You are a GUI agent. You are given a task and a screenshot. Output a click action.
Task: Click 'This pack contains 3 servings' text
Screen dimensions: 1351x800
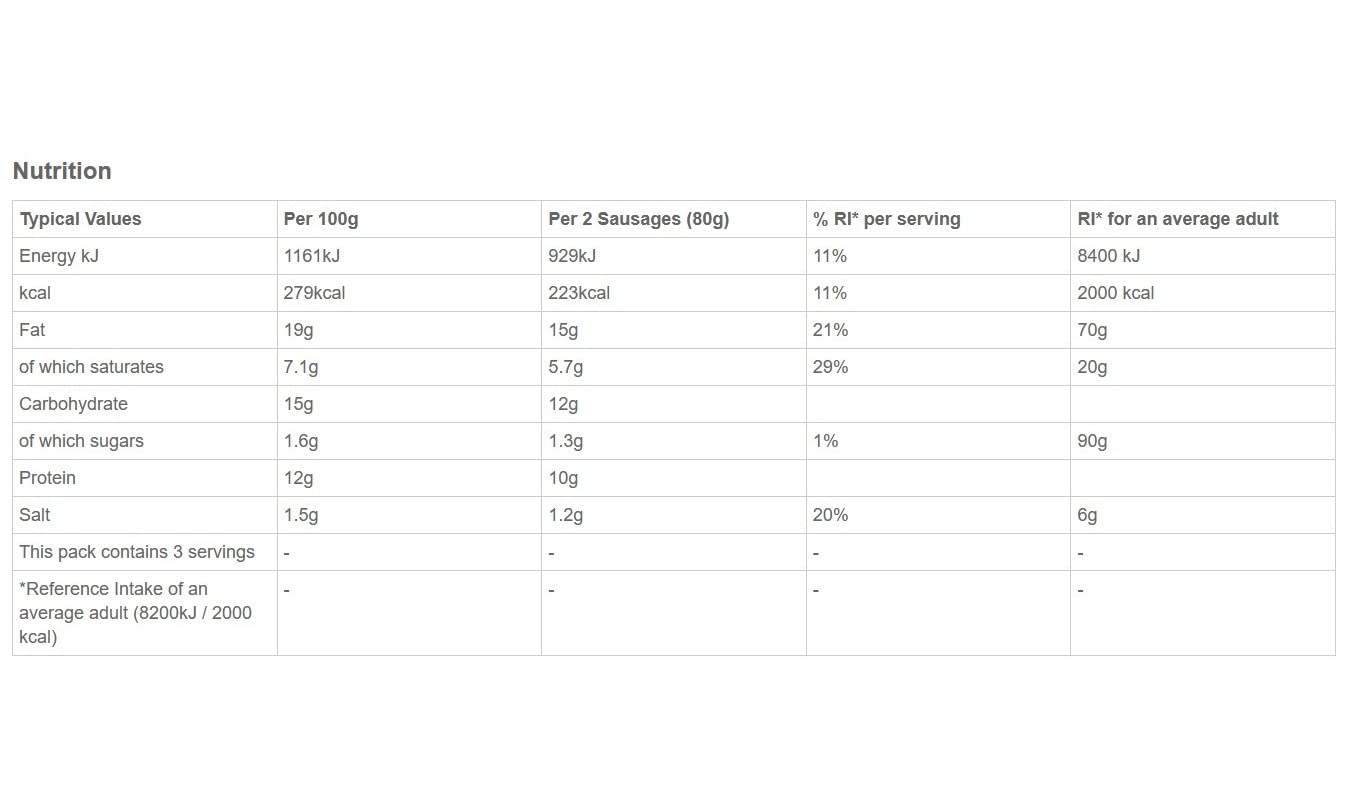[137, 552]
